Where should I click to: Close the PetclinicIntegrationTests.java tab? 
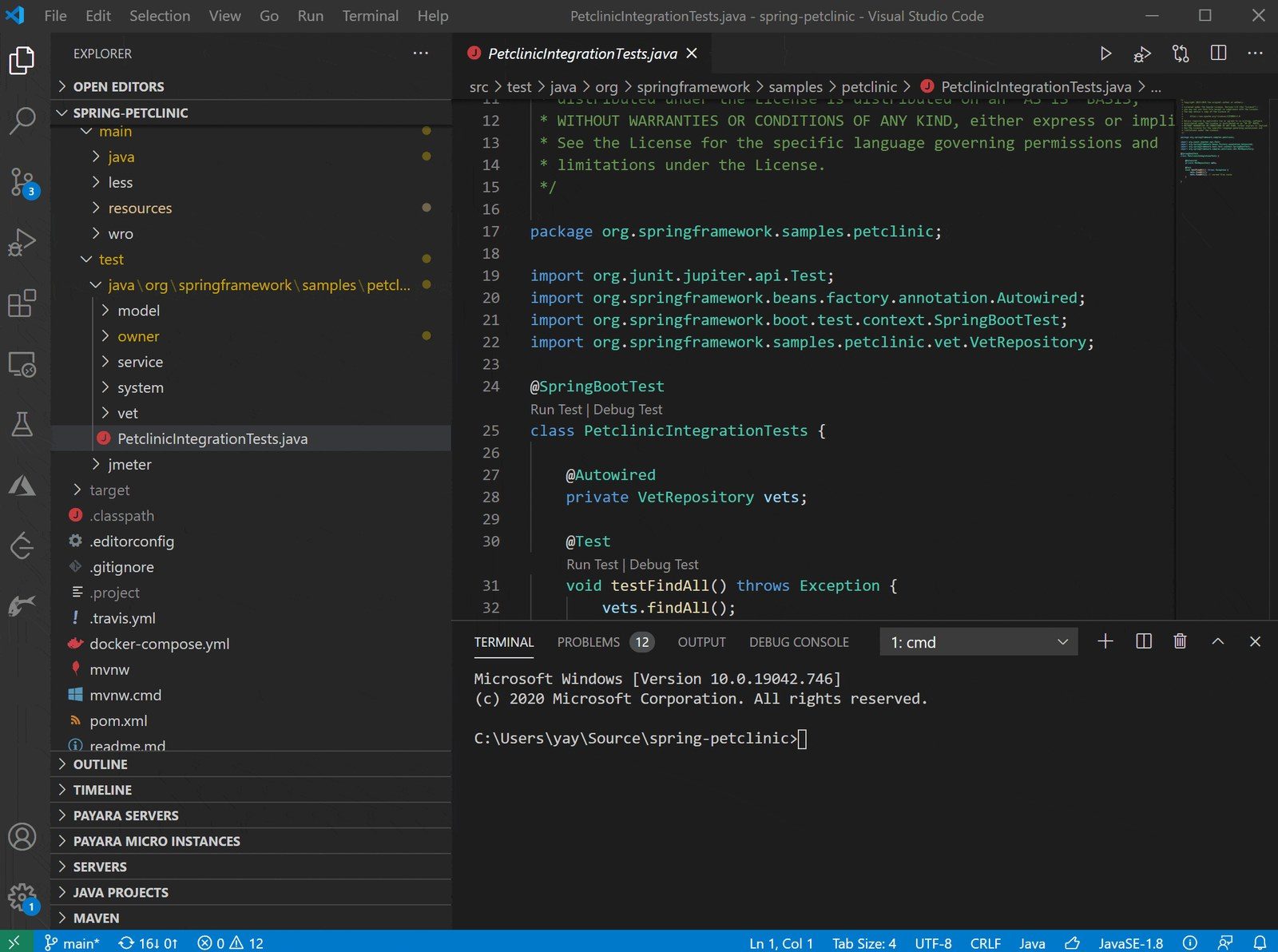coord(692,54)
